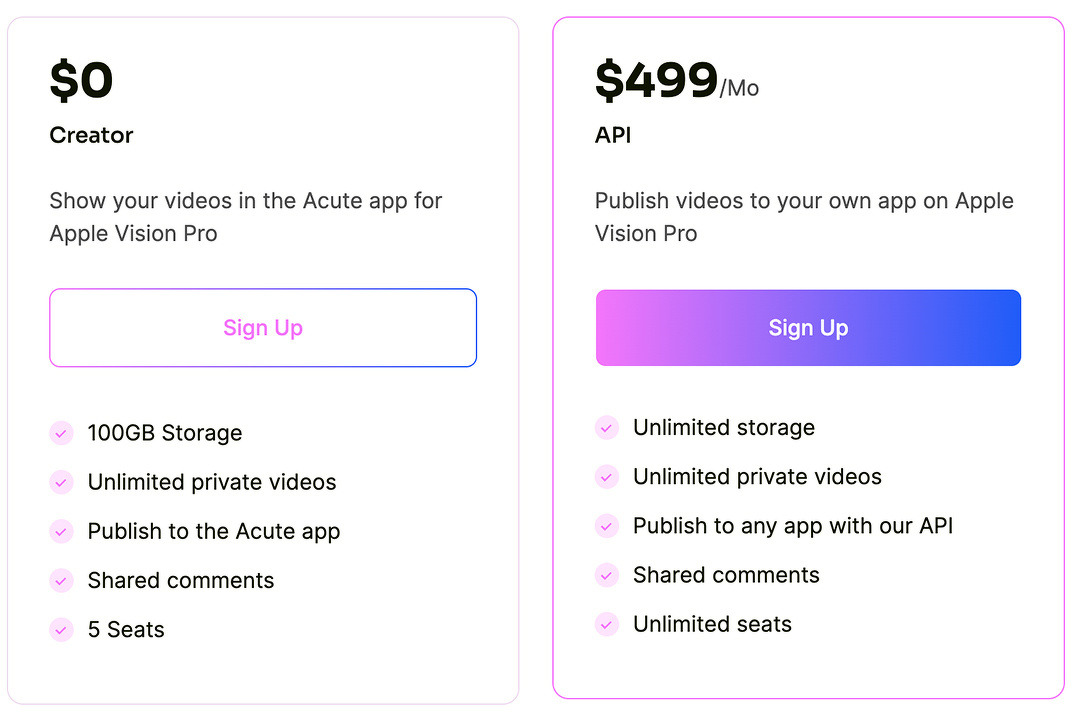Screen dimensions: 1080x713
Task: Click the API plan Sign Up button
Action: tap(808, 328)
